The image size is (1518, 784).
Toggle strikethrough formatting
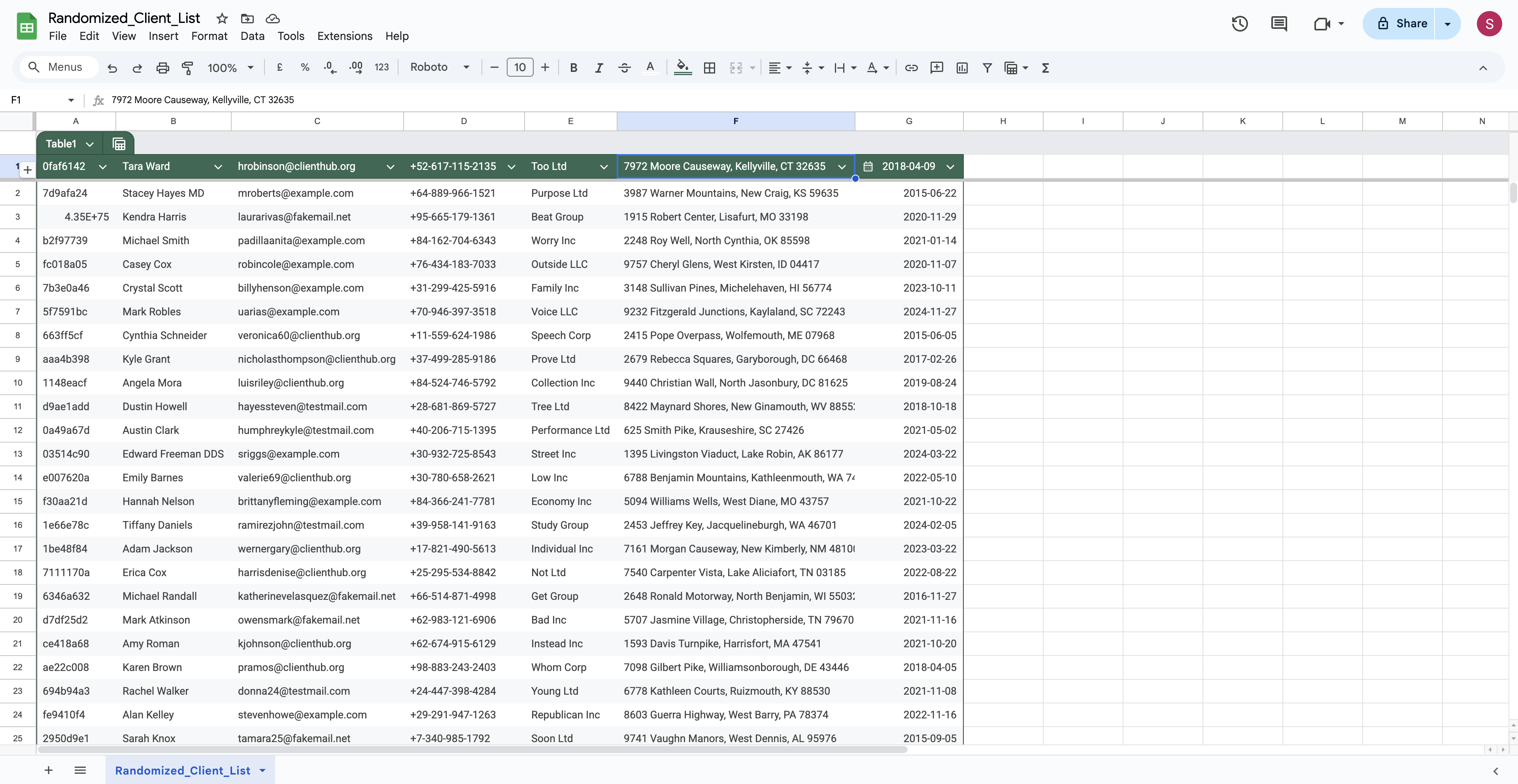[624, 67]
